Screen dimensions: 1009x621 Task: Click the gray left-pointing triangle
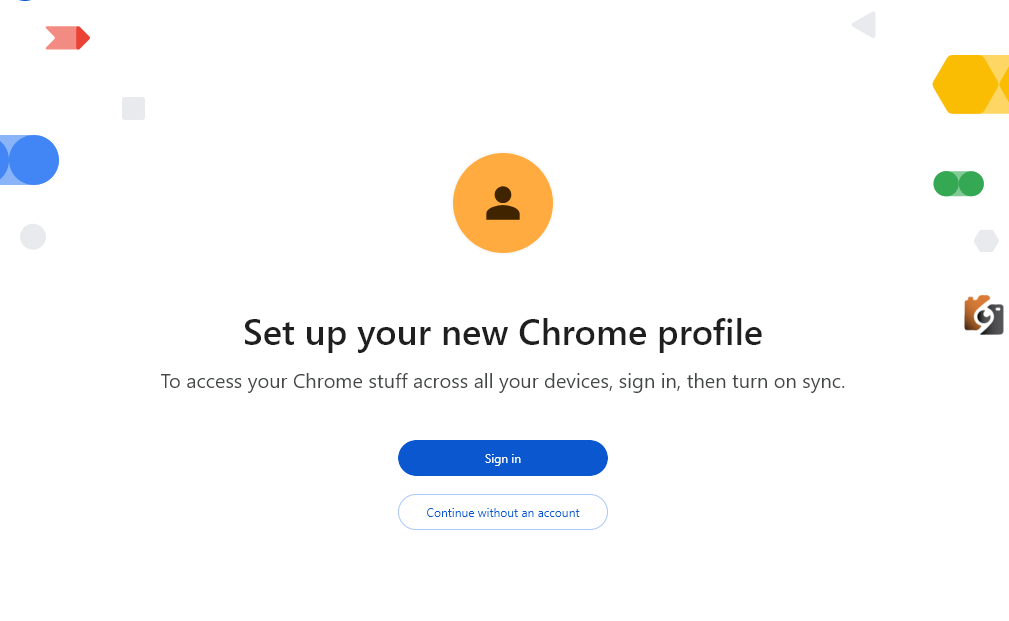[x=865, y=25]
